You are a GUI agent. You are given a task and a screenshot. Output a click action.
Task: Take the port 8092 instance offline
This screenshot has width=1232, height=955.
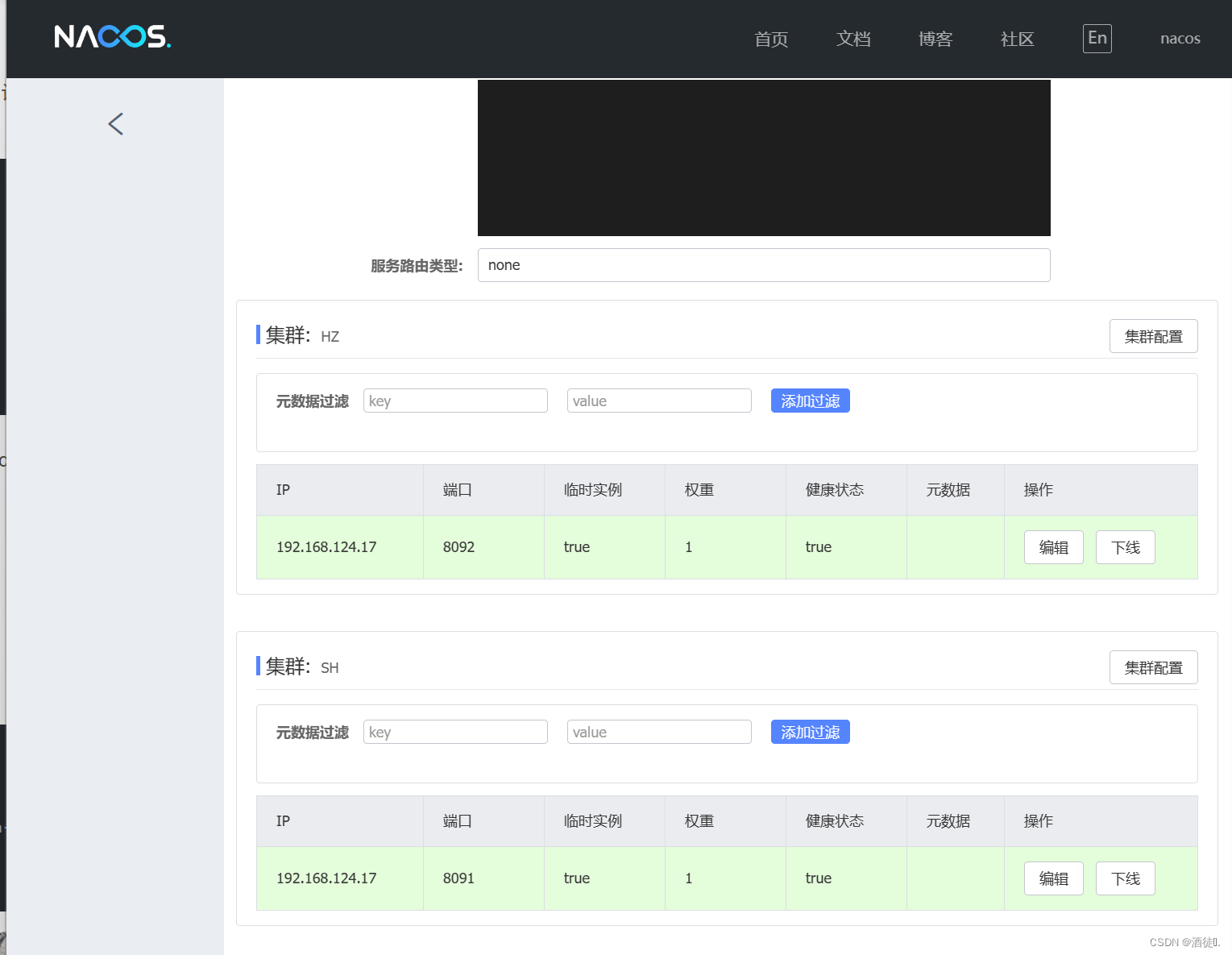(x=1126, y=547)
